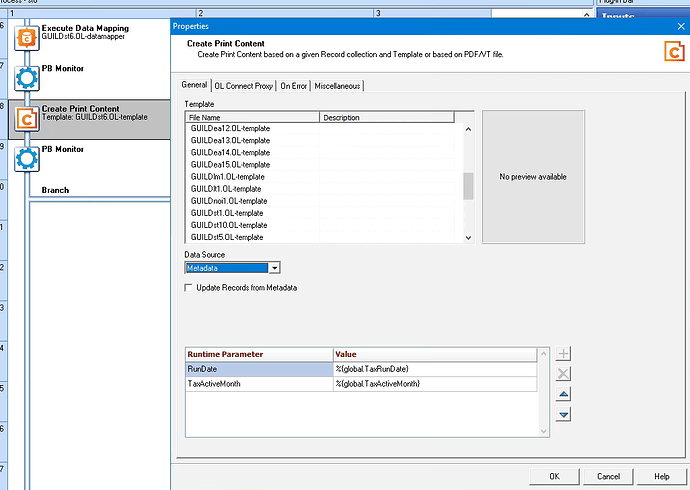Click the Runtime Parameter column header
690x490 pixels.
[x=259, y=355]
